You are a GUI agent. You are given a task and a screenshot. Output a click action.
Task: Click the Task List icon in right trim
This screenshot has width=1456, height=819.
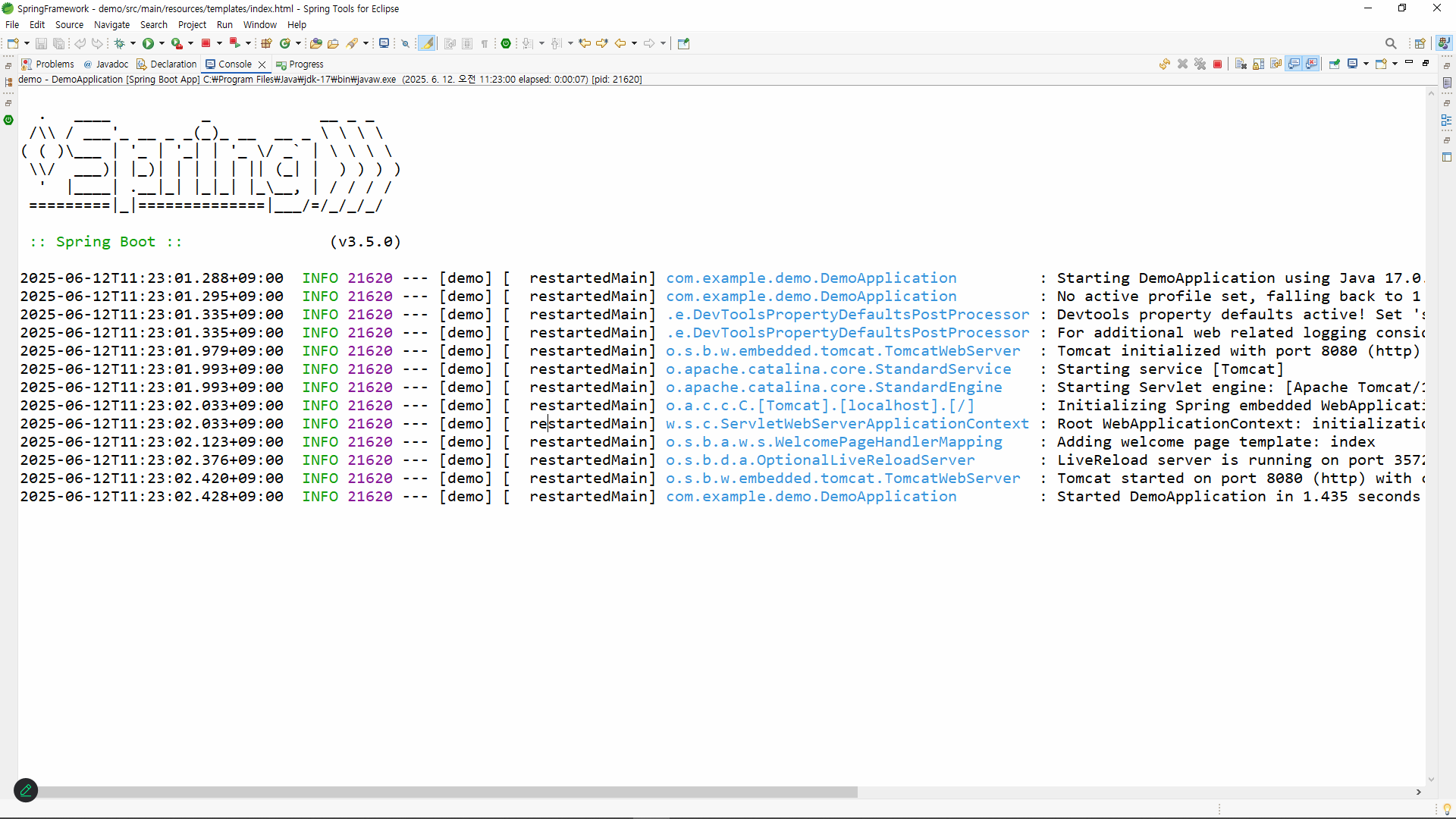click(x=1447, y=83)
